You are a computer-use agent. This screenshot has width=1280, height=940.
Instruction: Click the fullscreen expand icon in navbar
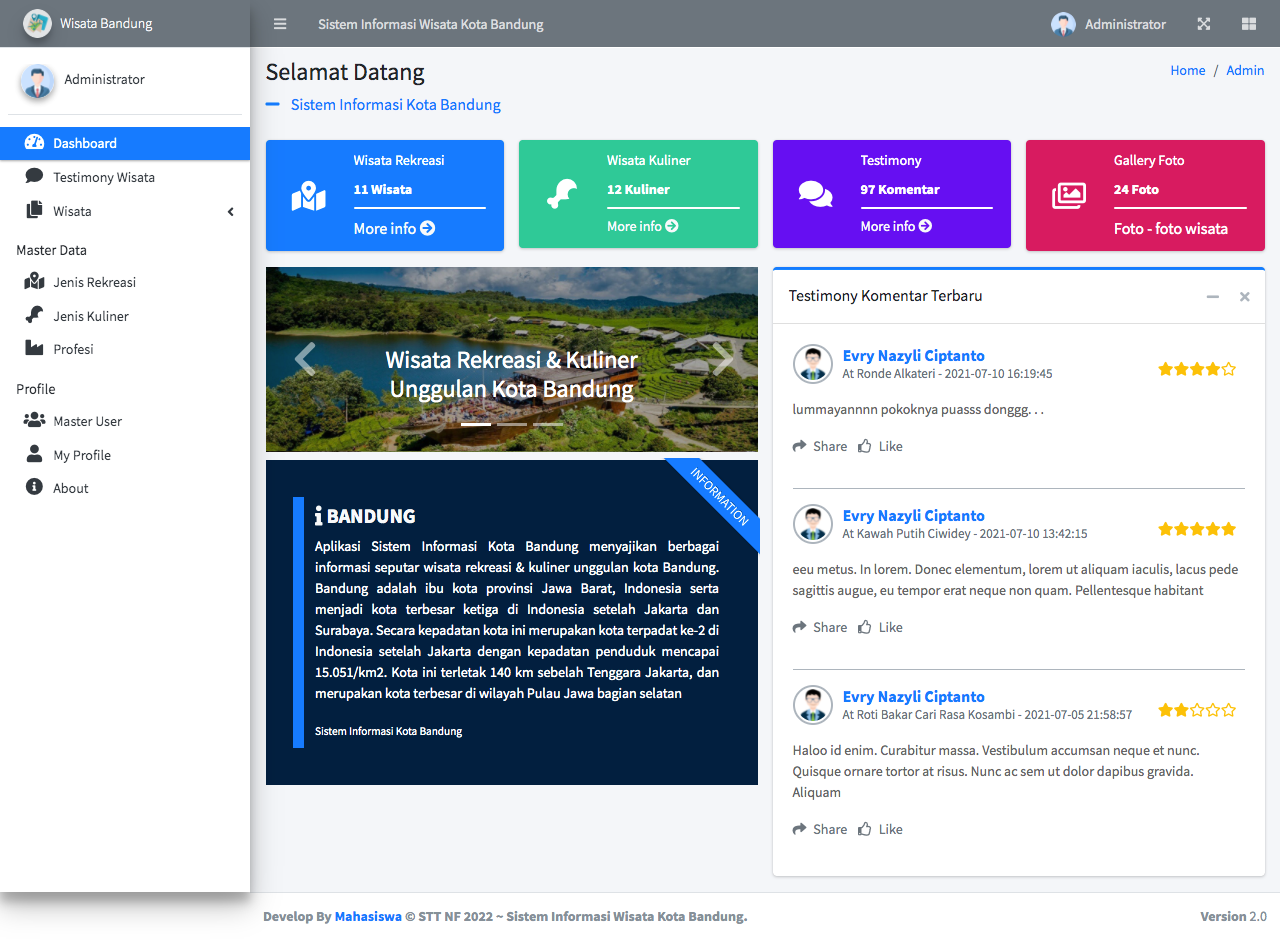point(1203,24)
